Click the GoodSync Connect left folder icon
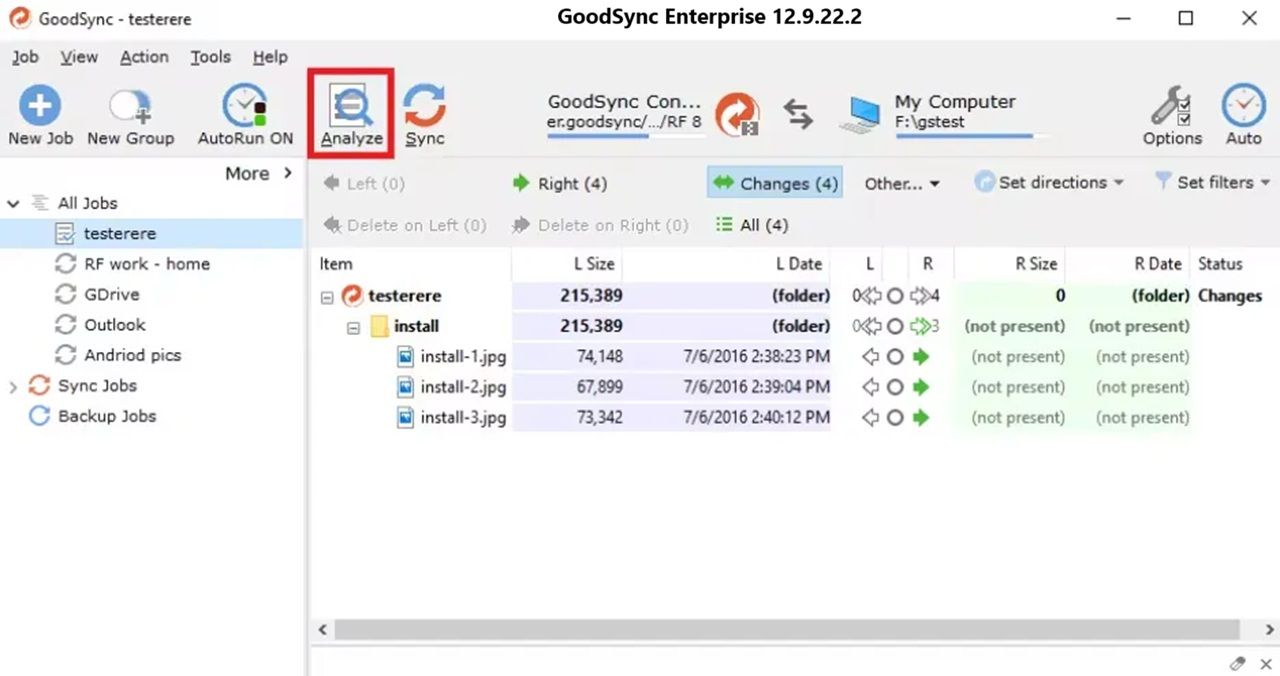This screenshot has height=676, width=1280. tap(738, 114)
